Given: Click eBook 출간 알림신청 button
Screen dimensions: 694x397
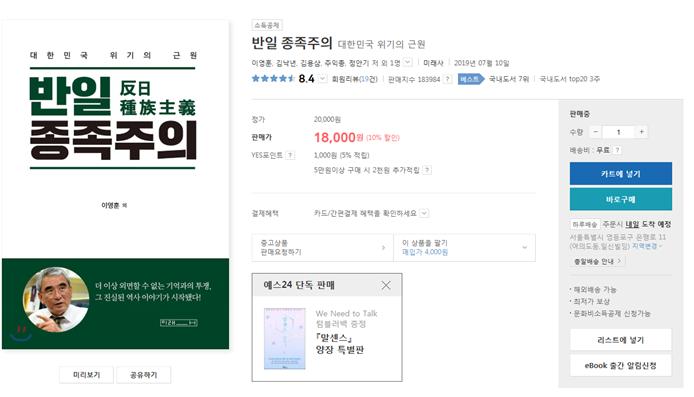Looking at the screenshot, I should pyautogui.click(x=621, y=366).
